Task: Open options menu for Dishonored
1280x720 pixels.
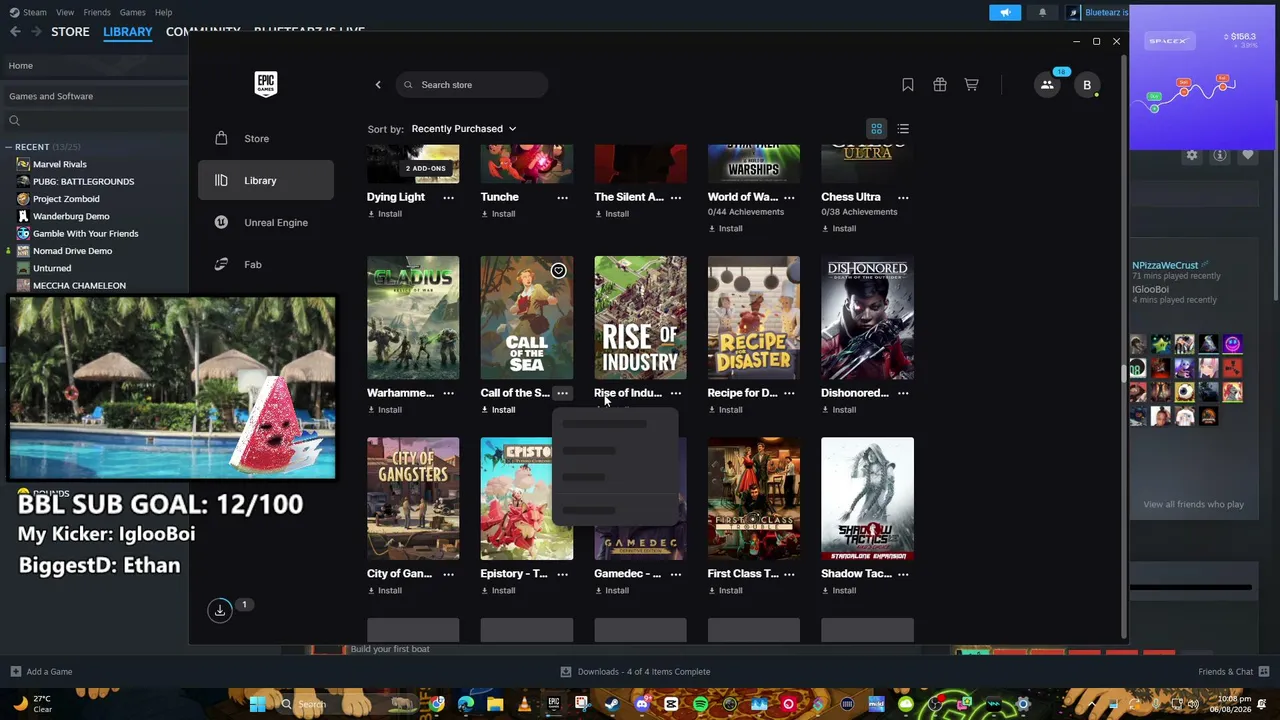Action: (x=903, y=393)
